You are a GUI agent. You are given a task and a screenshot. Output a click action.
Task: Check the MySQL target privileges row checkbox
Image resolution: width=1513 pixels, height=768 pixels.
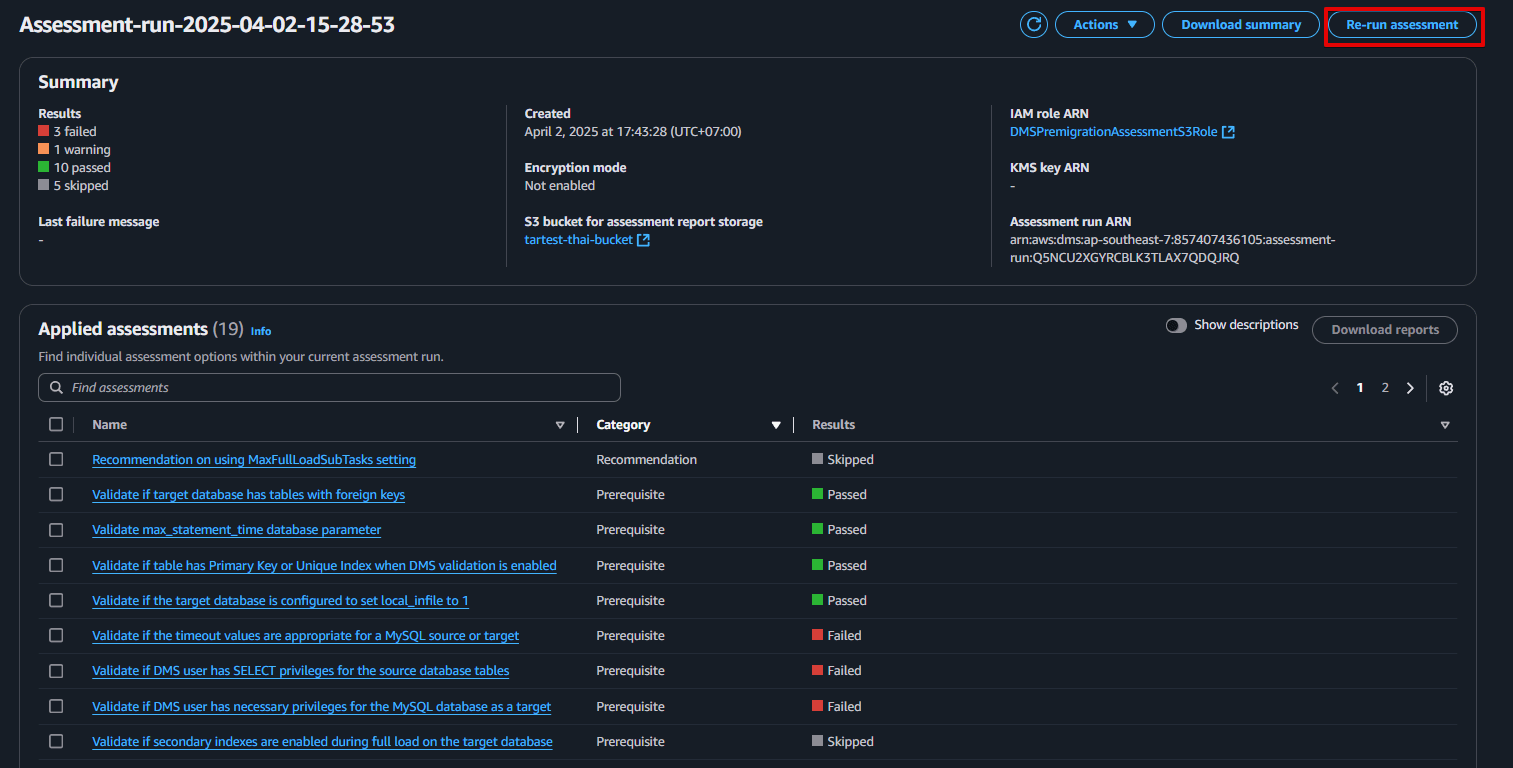pyautogui.click(x=56, y=706)
